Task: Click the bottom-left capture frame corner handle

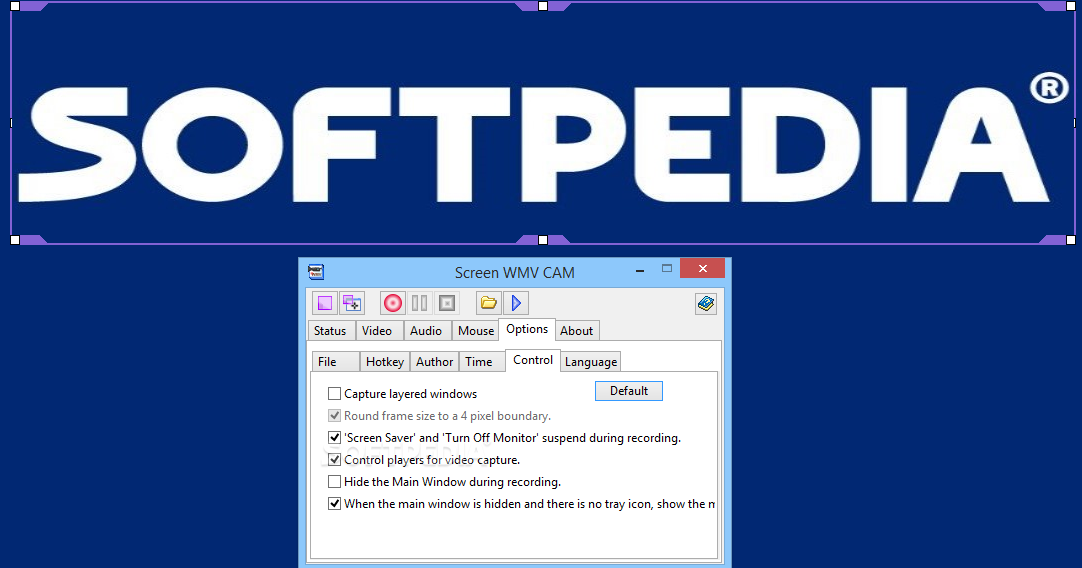Action: (15, 240)
